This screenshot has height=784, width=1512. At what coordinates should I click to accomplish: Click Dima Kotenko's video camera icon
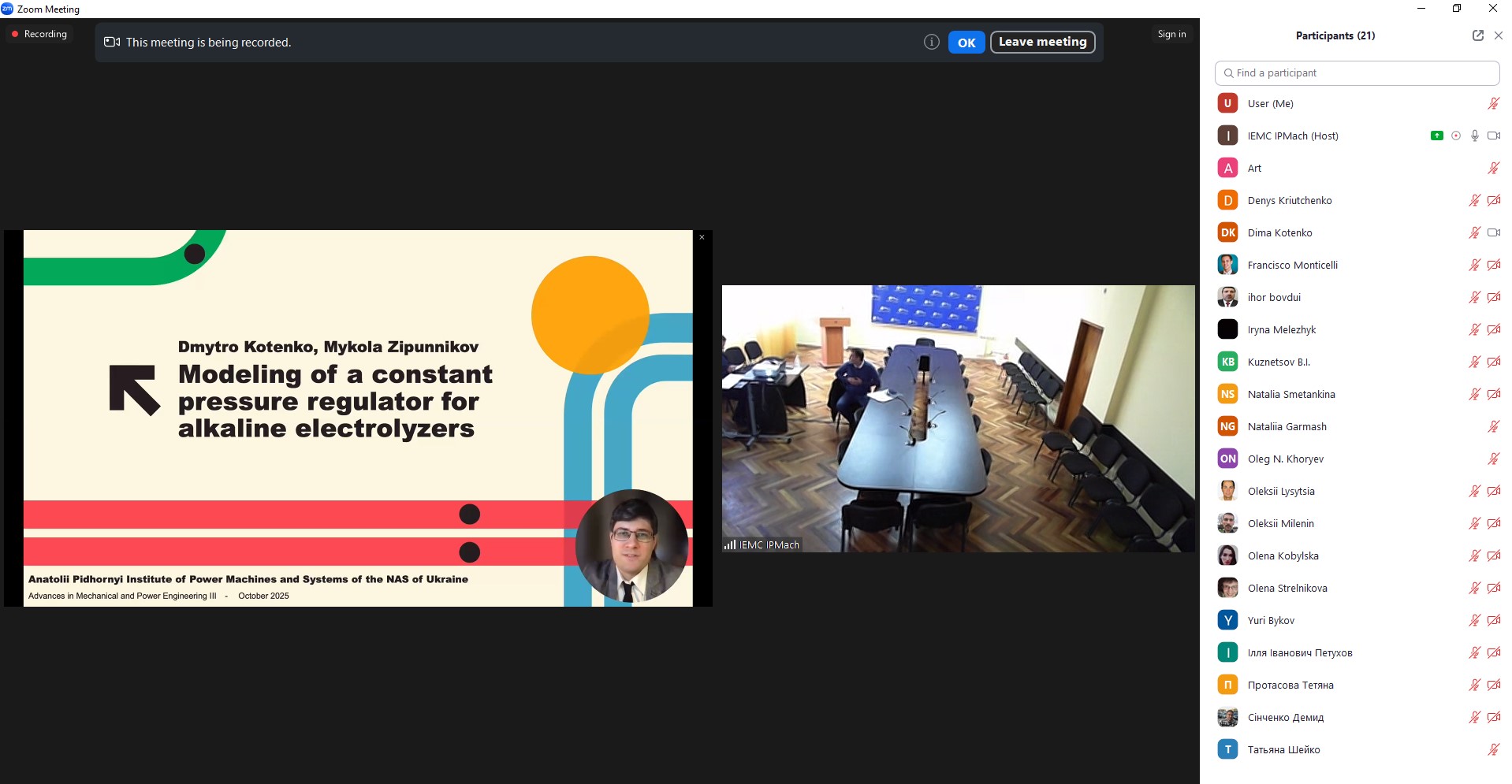(x=1493, y=232)
